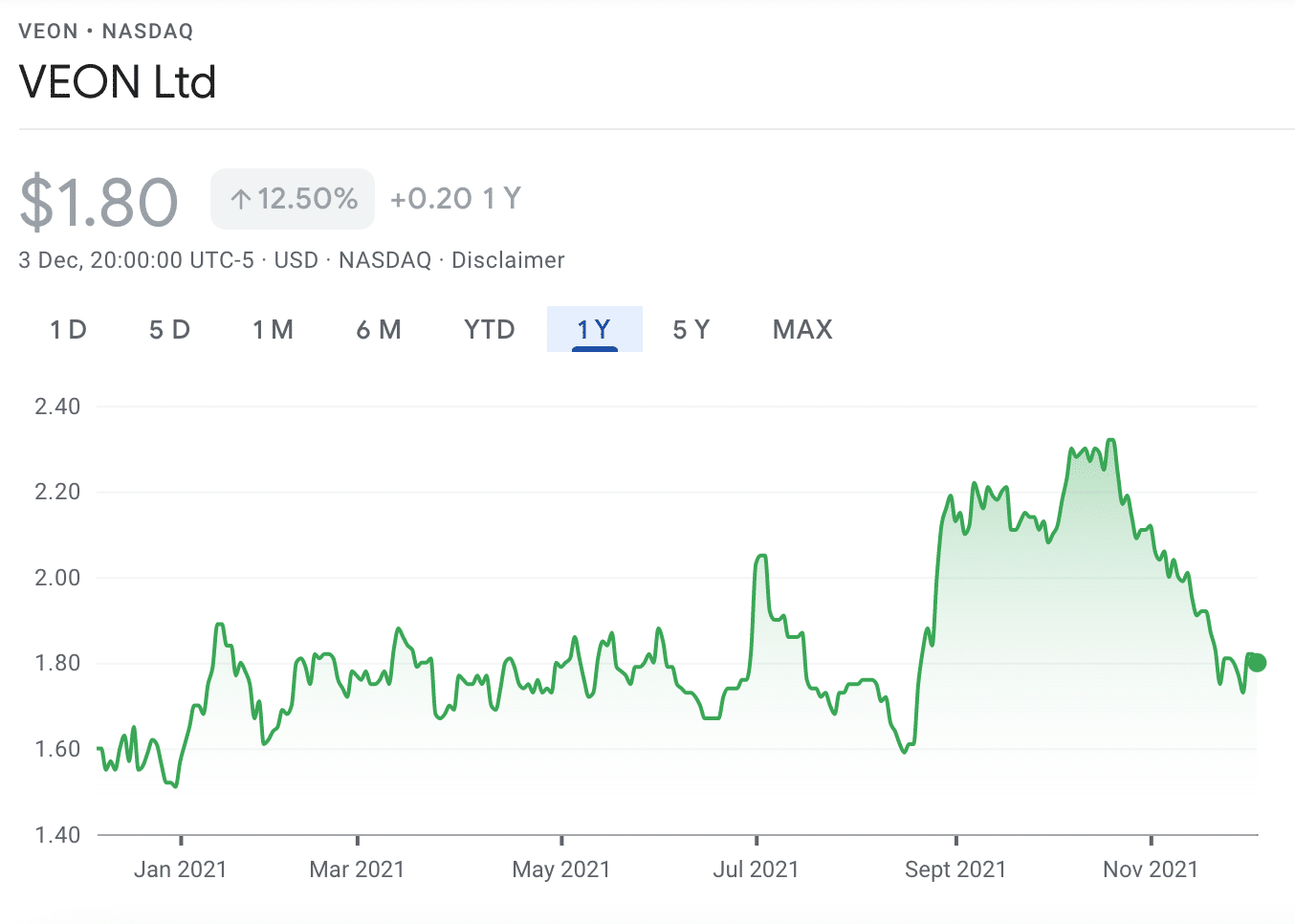Click the May 2021 axis label
Viewport: 1295px width, 924px height.
[560, 869]
